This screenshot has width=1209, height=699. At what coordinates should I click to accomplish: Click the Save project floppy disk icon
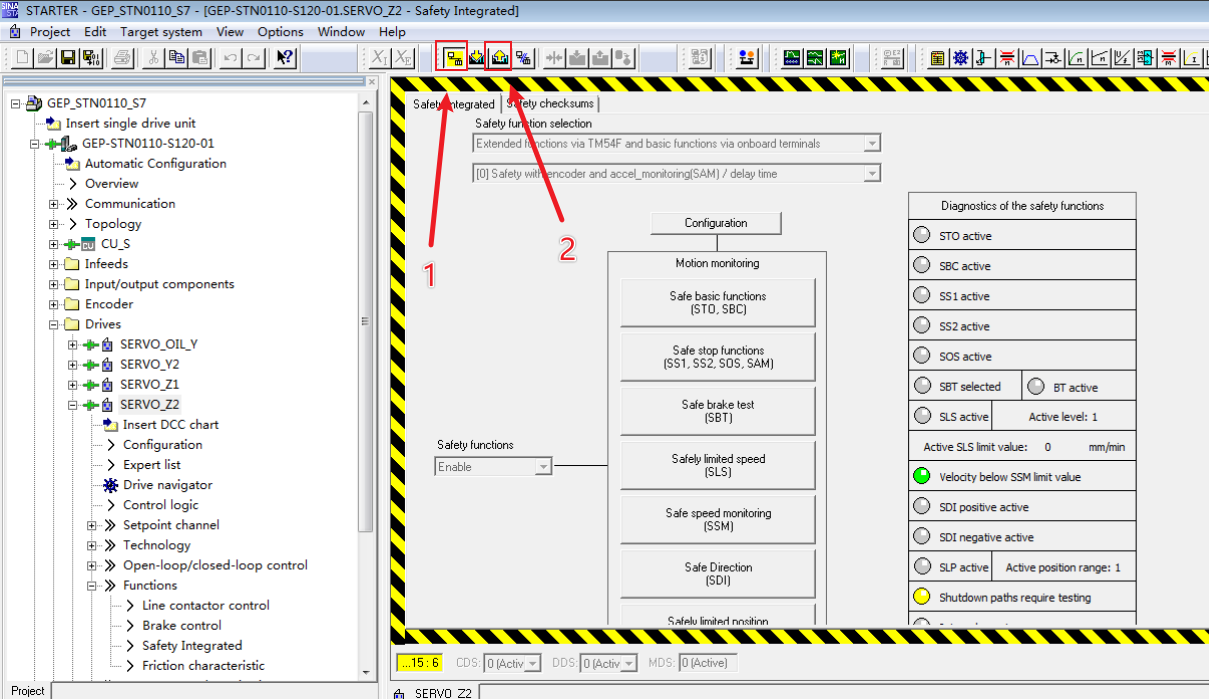[x=68, y=58]
